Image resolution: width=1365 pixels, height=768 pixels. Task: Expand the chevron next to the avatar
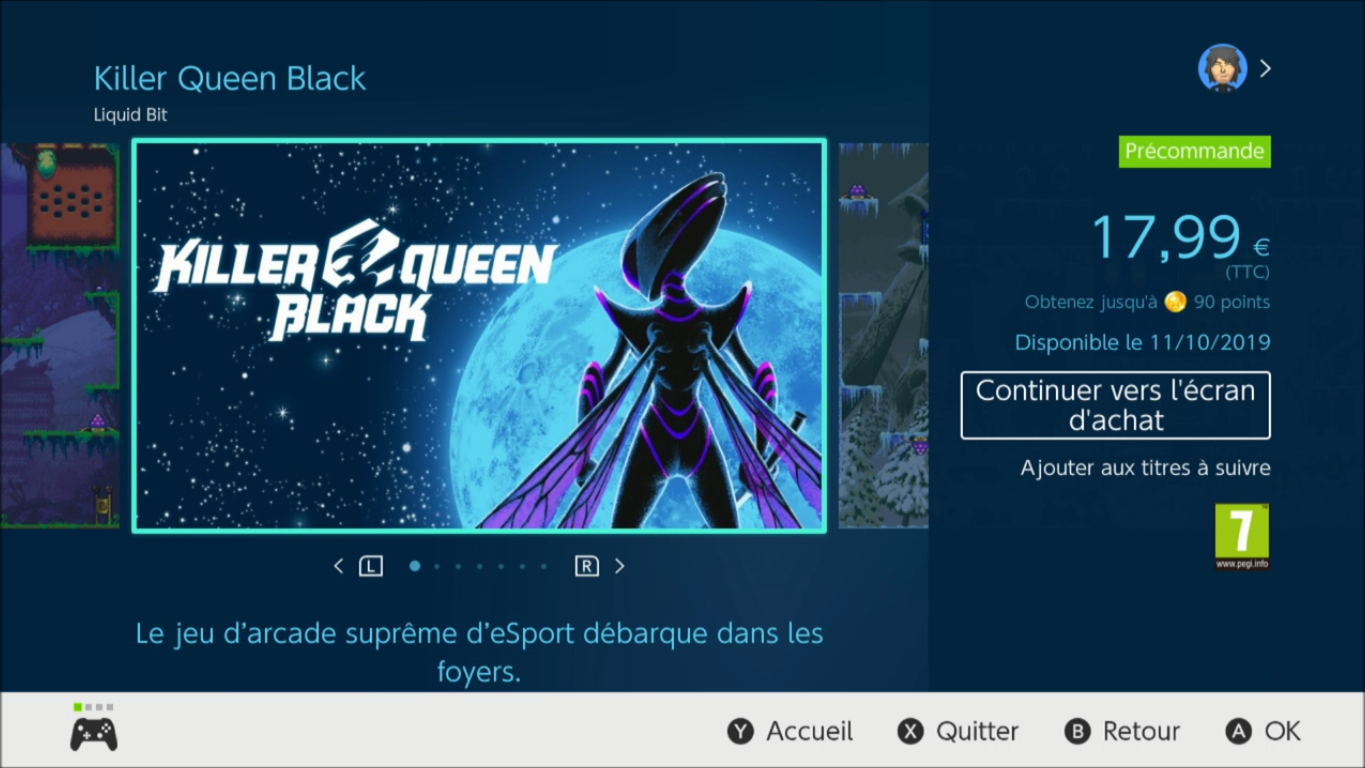[x=1265, y=68]
